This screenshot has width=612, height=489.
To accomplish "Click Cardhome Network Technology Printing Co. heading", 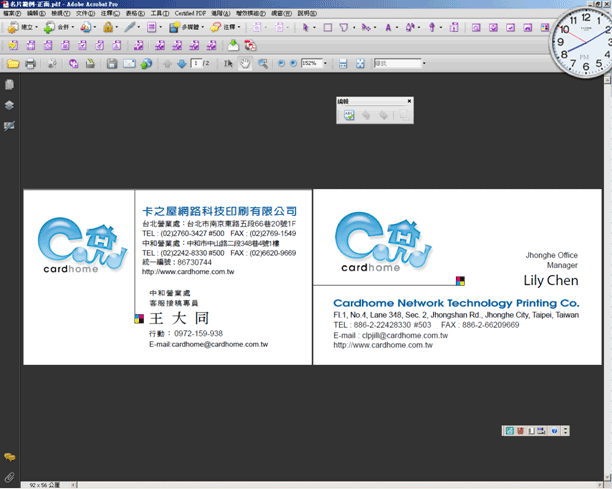I will pyautogui.click(x=456, y=303).
